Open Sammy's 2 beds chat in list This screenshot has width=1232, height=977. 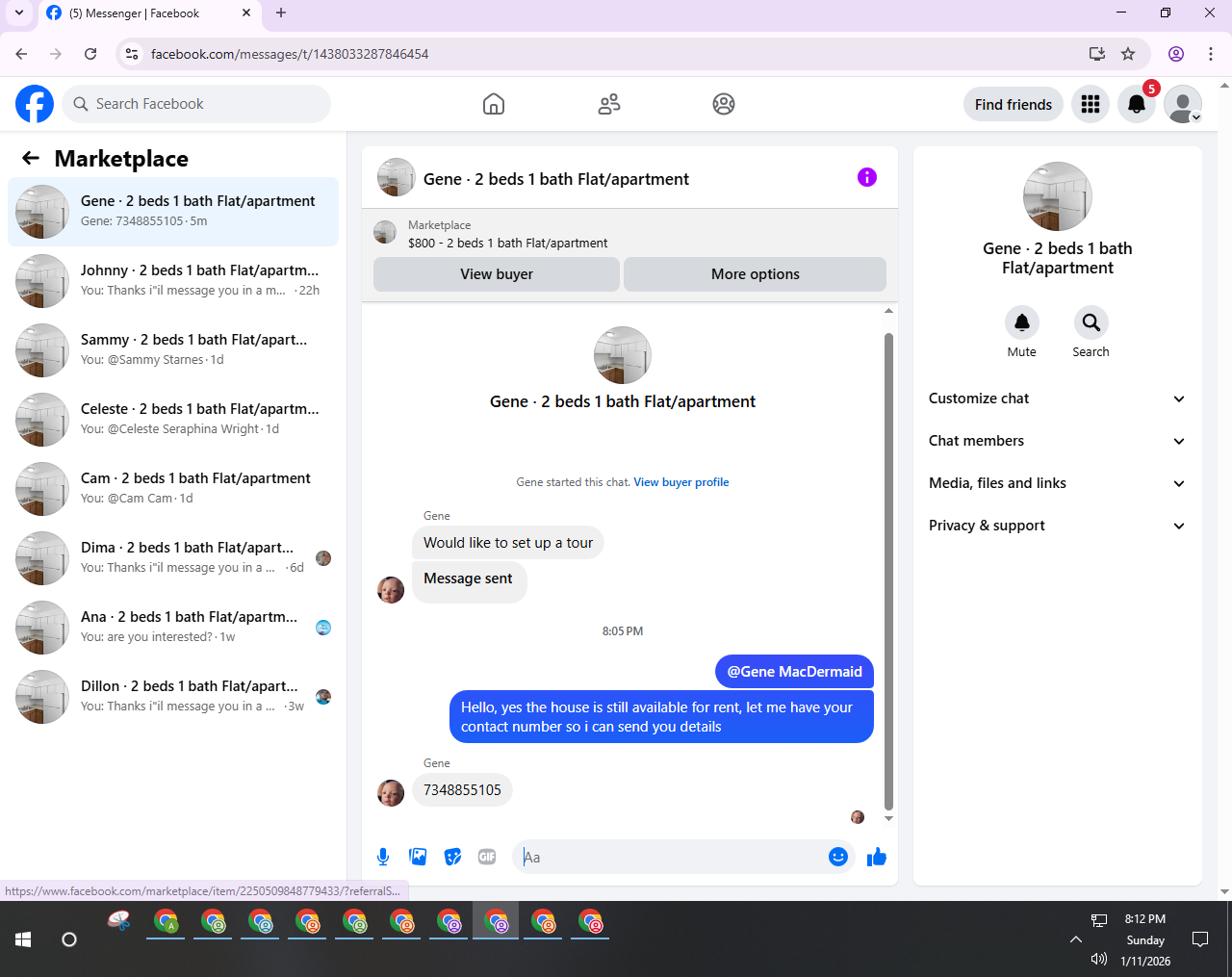[x=173, y=350]
